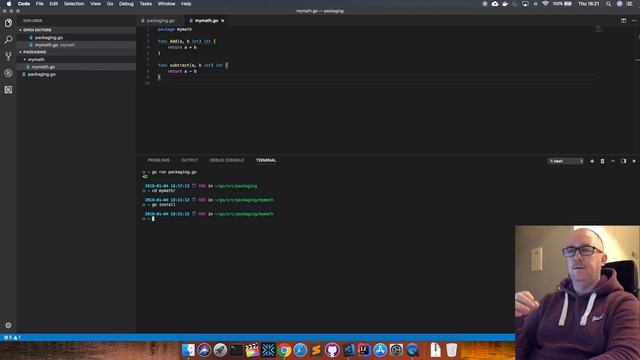Open Finder from the dock
The height and width of the screenshot is (360, 640).
[x=188, y=350]
